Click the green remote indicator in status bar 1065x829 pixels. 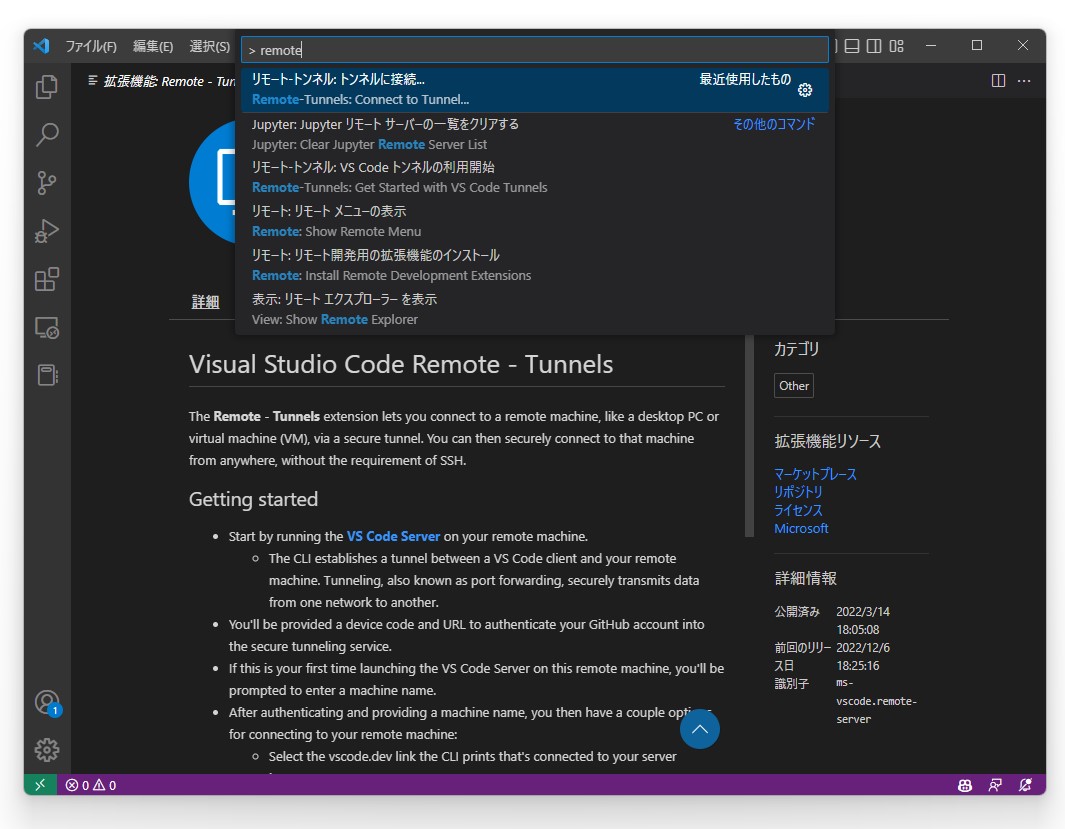point(40,785)
